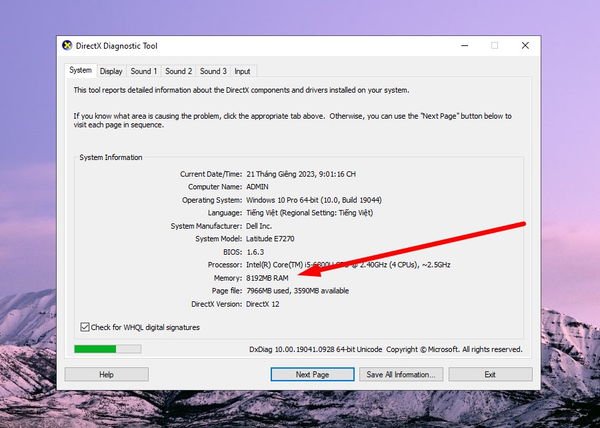The height and width of the screenshot is (428, 600).
Task: Select the Sound 2 tab
Action: pyautogui.click(x=178, y=71)
